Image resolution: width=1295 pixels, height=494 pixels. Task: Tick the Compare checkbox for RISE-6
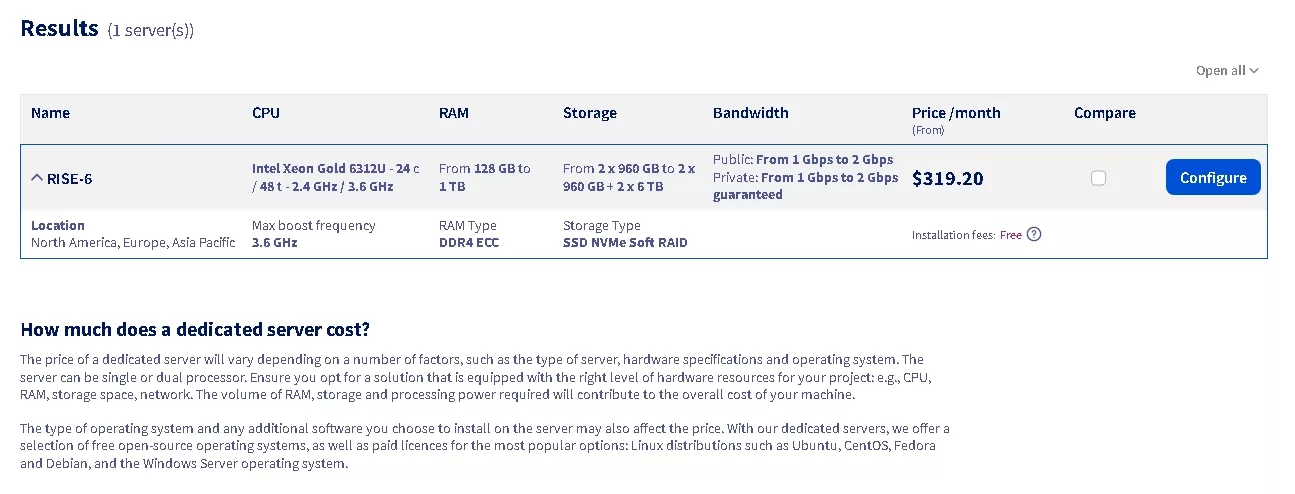click(1098, 178)
